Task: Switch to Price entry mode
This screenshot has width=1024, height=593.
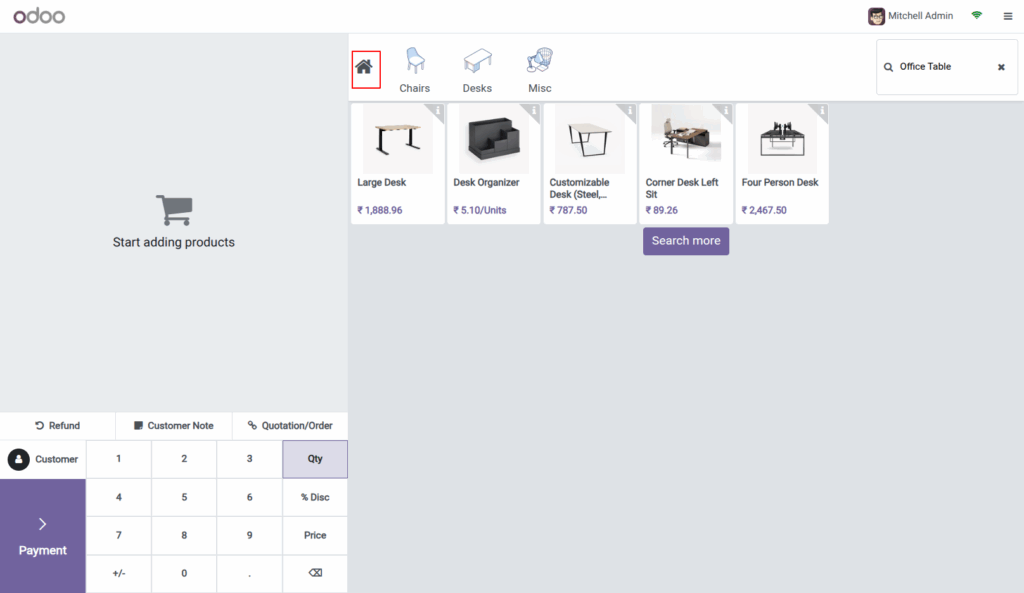Action: tap(314, 535)
